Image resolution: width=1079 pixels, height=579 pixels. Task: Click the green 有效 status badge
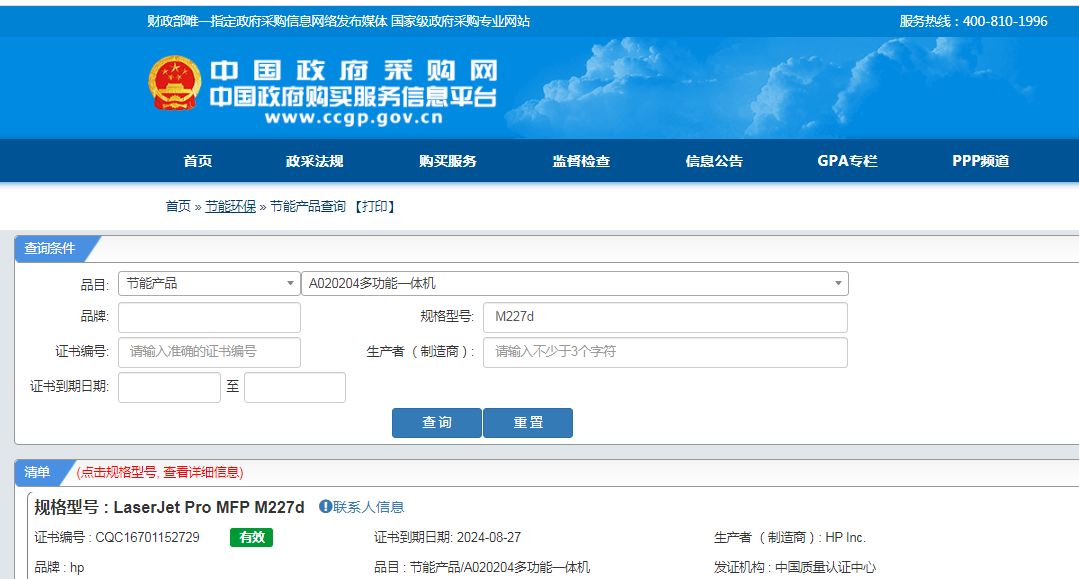point(251,538)
